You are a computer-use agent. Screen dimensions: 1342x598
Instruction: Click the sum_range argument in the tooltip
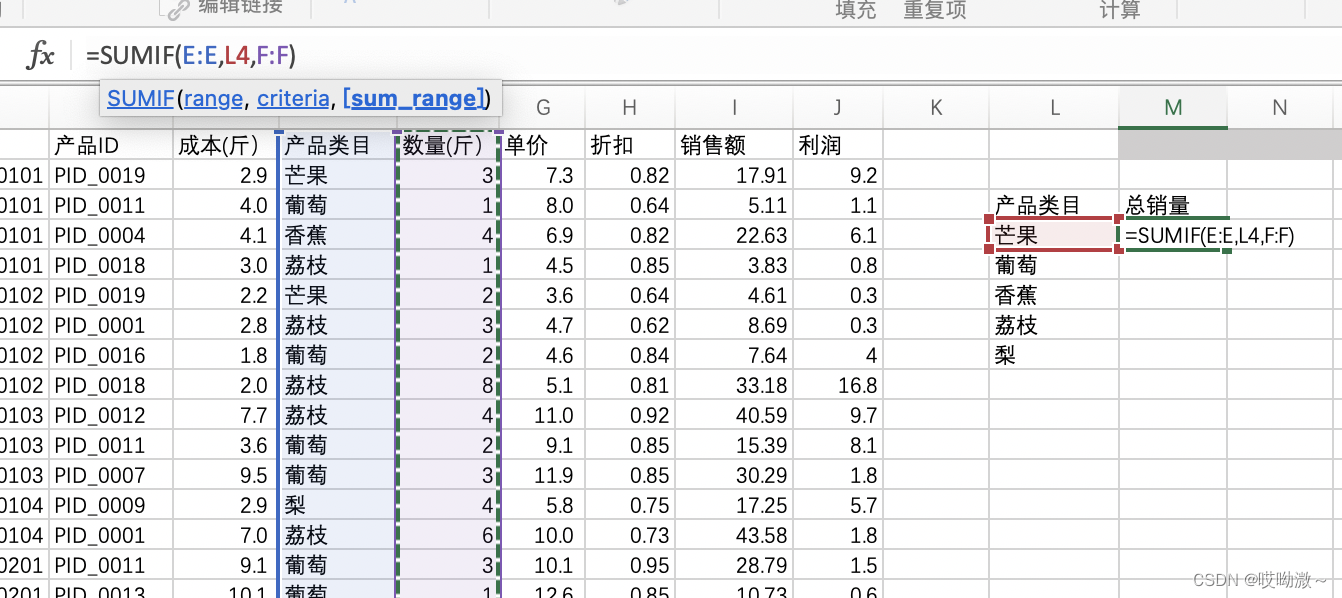[x=415, y=98]
